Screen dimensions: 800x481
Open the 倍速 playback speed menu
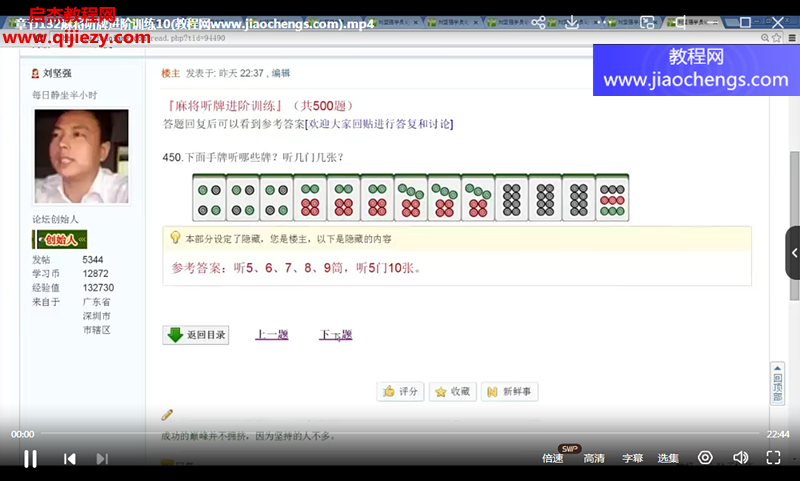pyautogui.click(x=553, y=458)
